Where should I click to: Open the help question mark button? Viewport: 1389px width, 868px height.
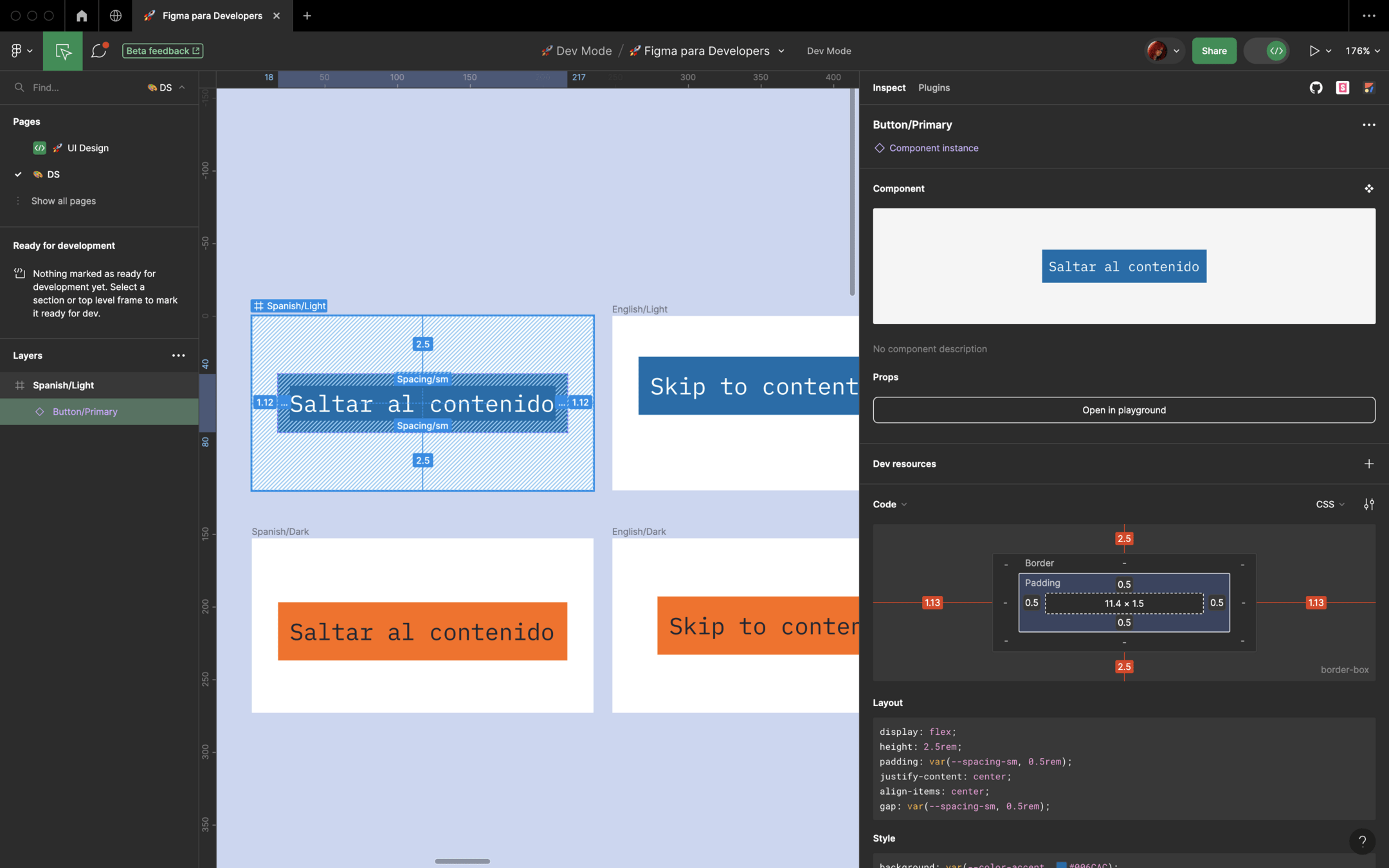[x=1361, y=841]
